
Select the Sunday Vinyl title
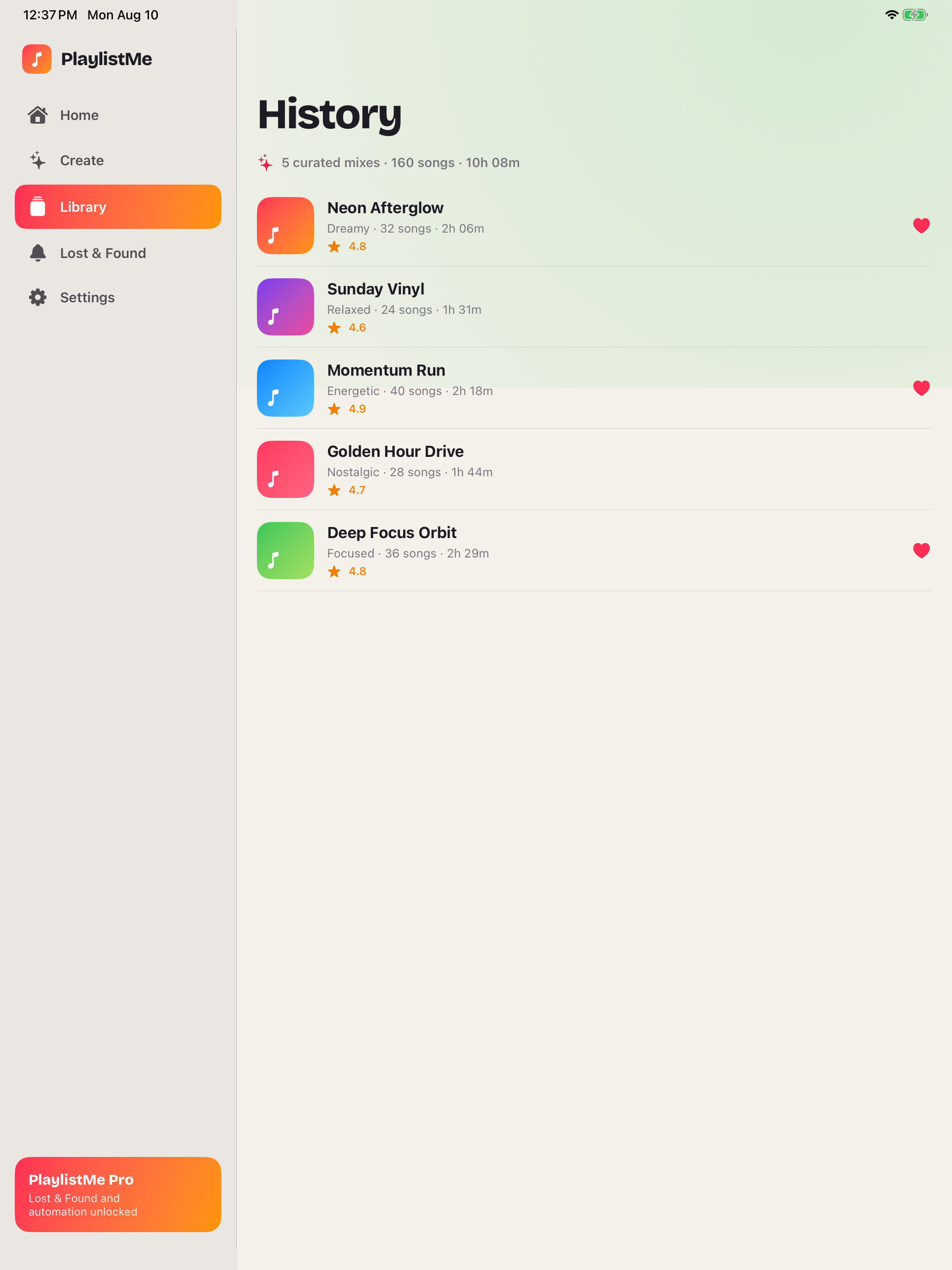click(x=375, y=289)
